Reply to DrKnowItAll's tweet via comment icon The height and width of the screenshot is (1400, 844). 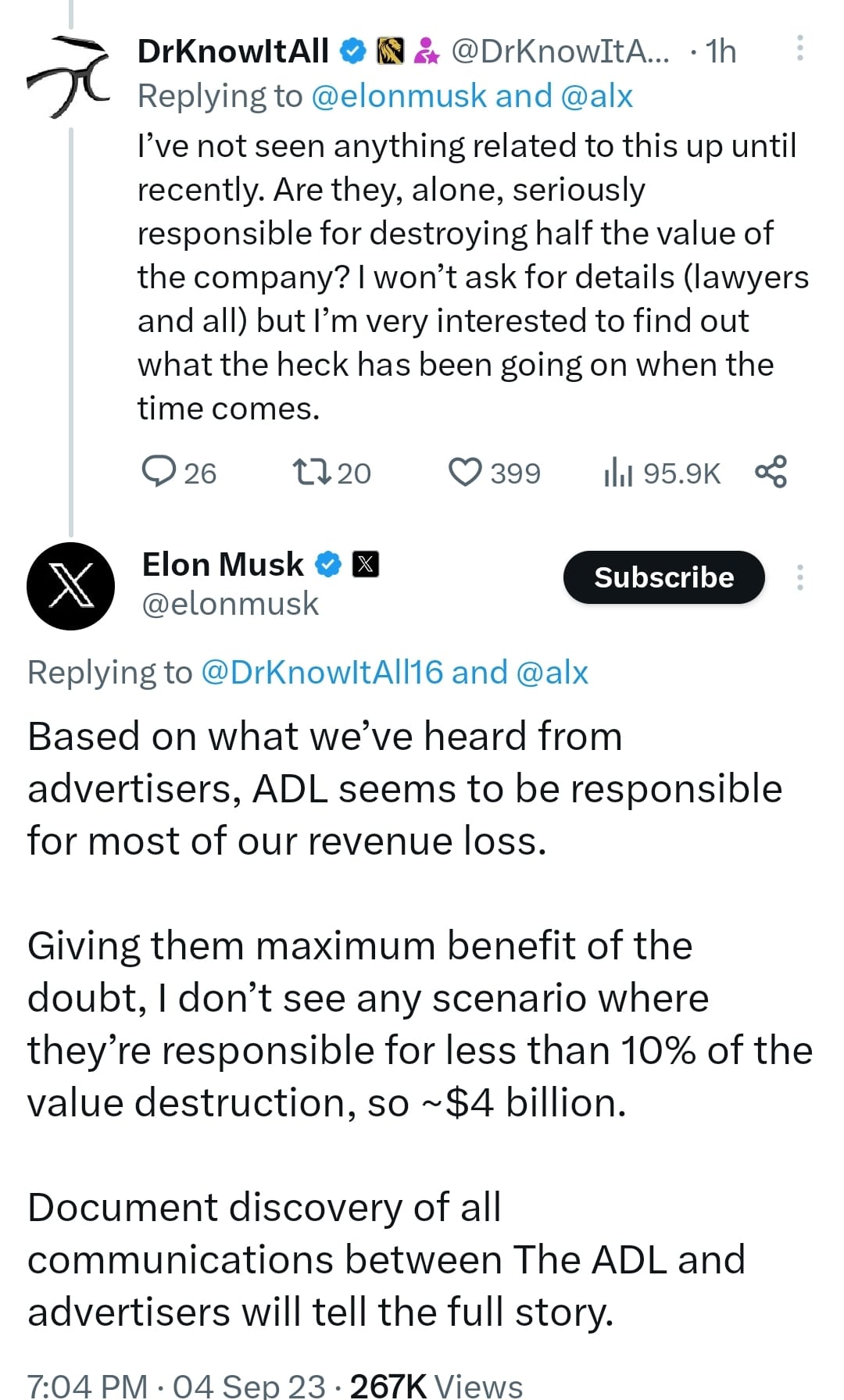pos(159,472)
